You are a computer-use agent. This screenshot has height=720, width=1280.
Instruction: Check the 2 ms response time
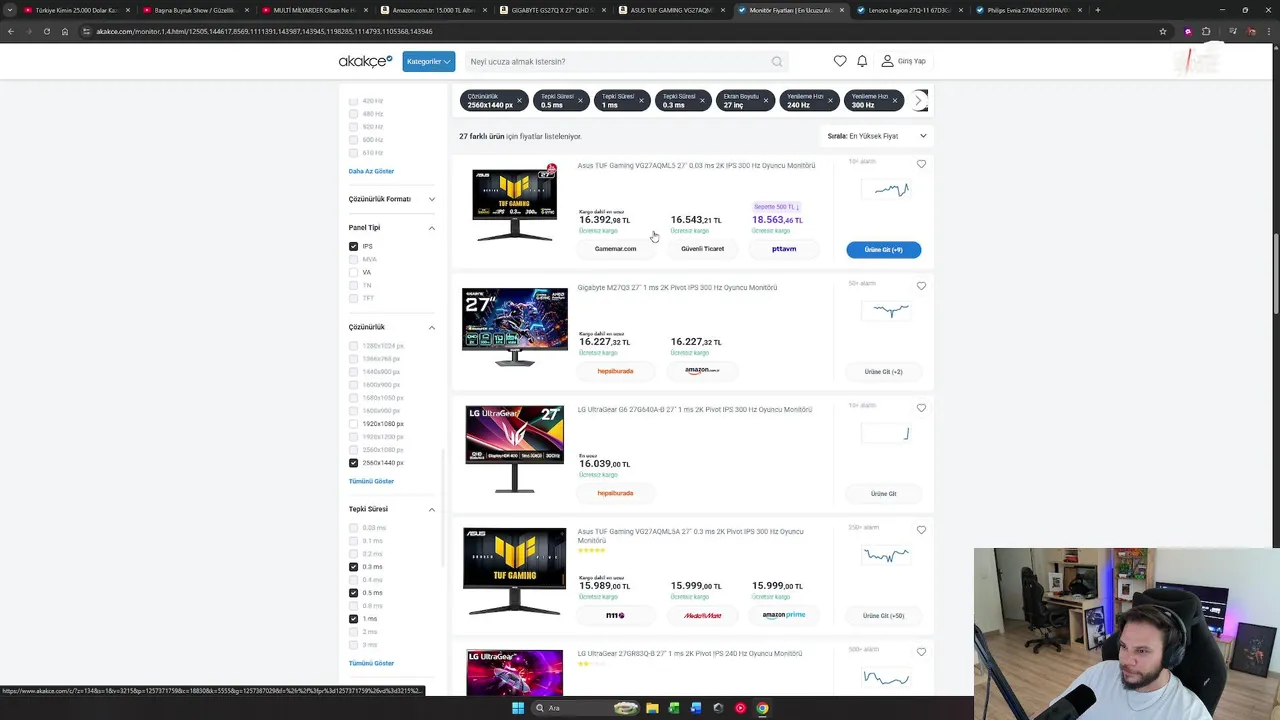353,632
